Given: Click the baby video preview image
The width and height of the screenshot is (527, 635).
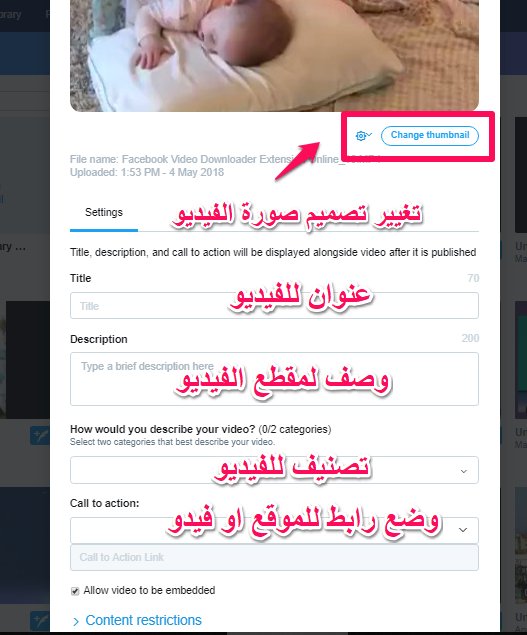Looking at the screenshot, I should click(x=274, y=55).
